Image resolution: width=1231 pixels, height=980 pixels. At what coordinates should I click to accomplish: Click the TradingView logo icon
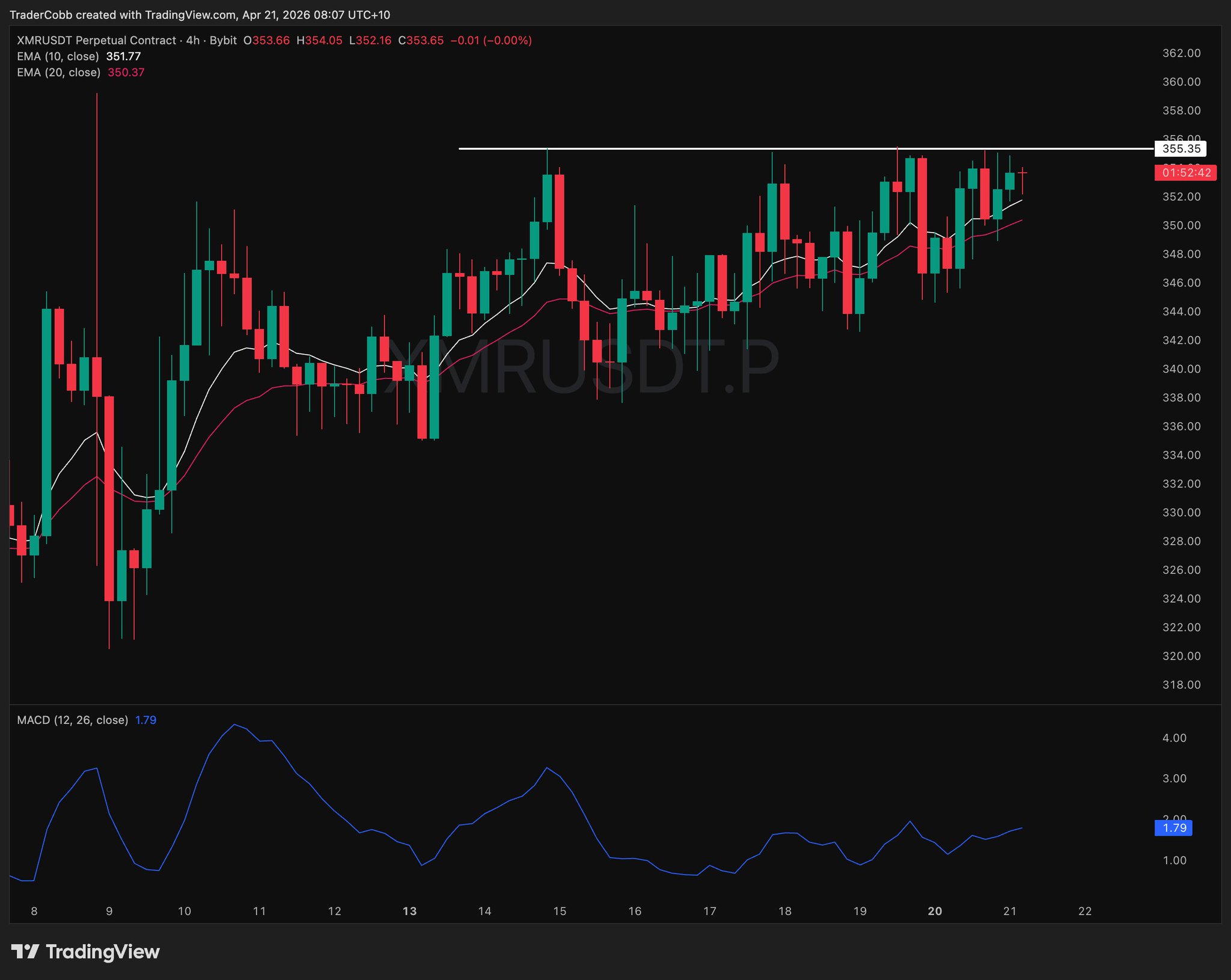(x=25, y=952)
